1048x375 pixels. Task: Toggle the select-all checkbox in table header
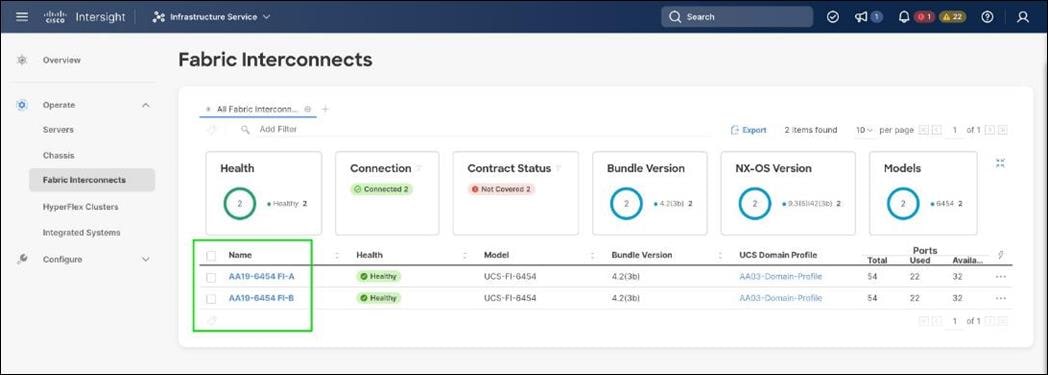coord(211,255)
